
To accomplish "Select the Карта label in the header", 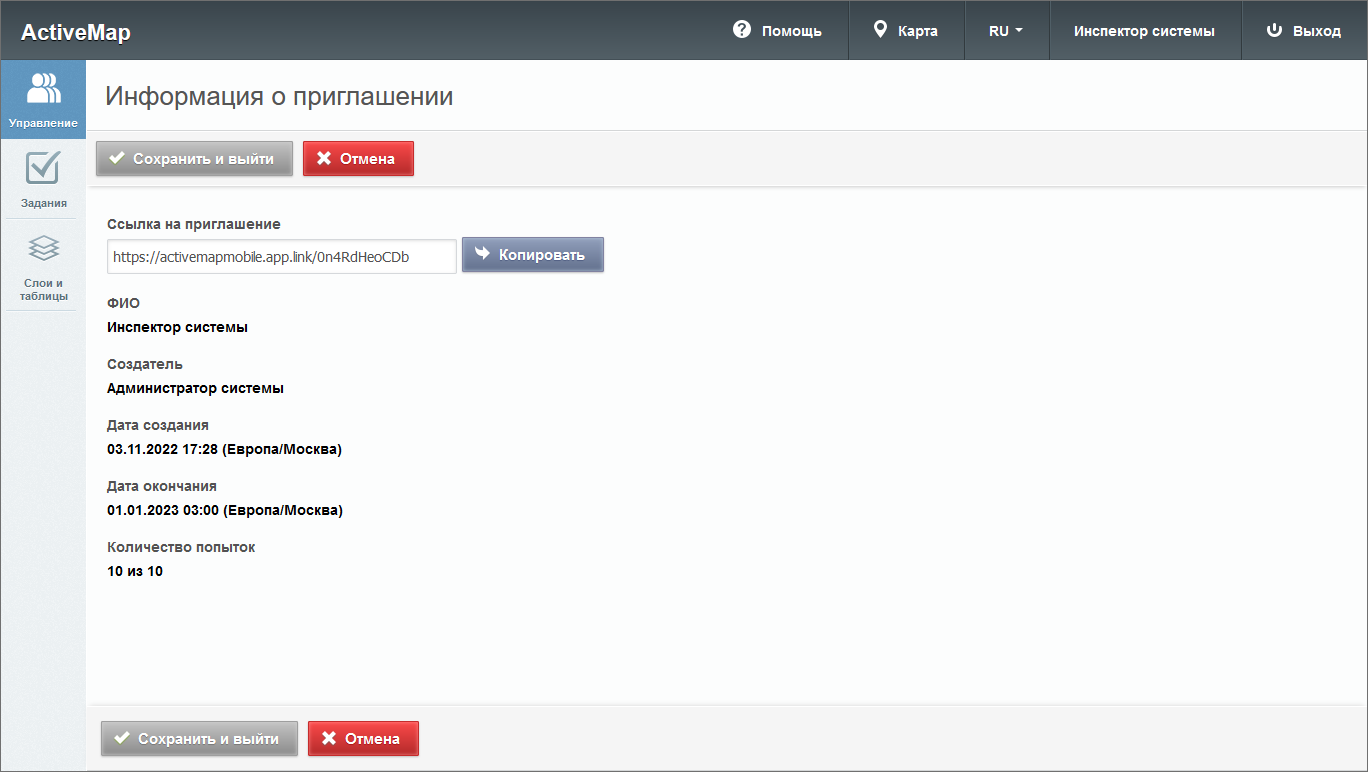I will 917,31.
